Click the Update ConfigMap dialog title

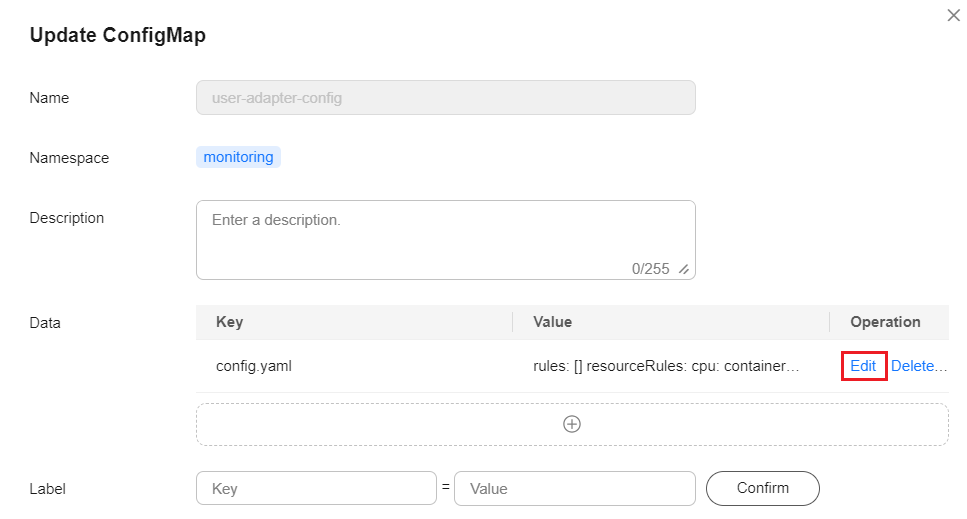(x=118, y=35)
